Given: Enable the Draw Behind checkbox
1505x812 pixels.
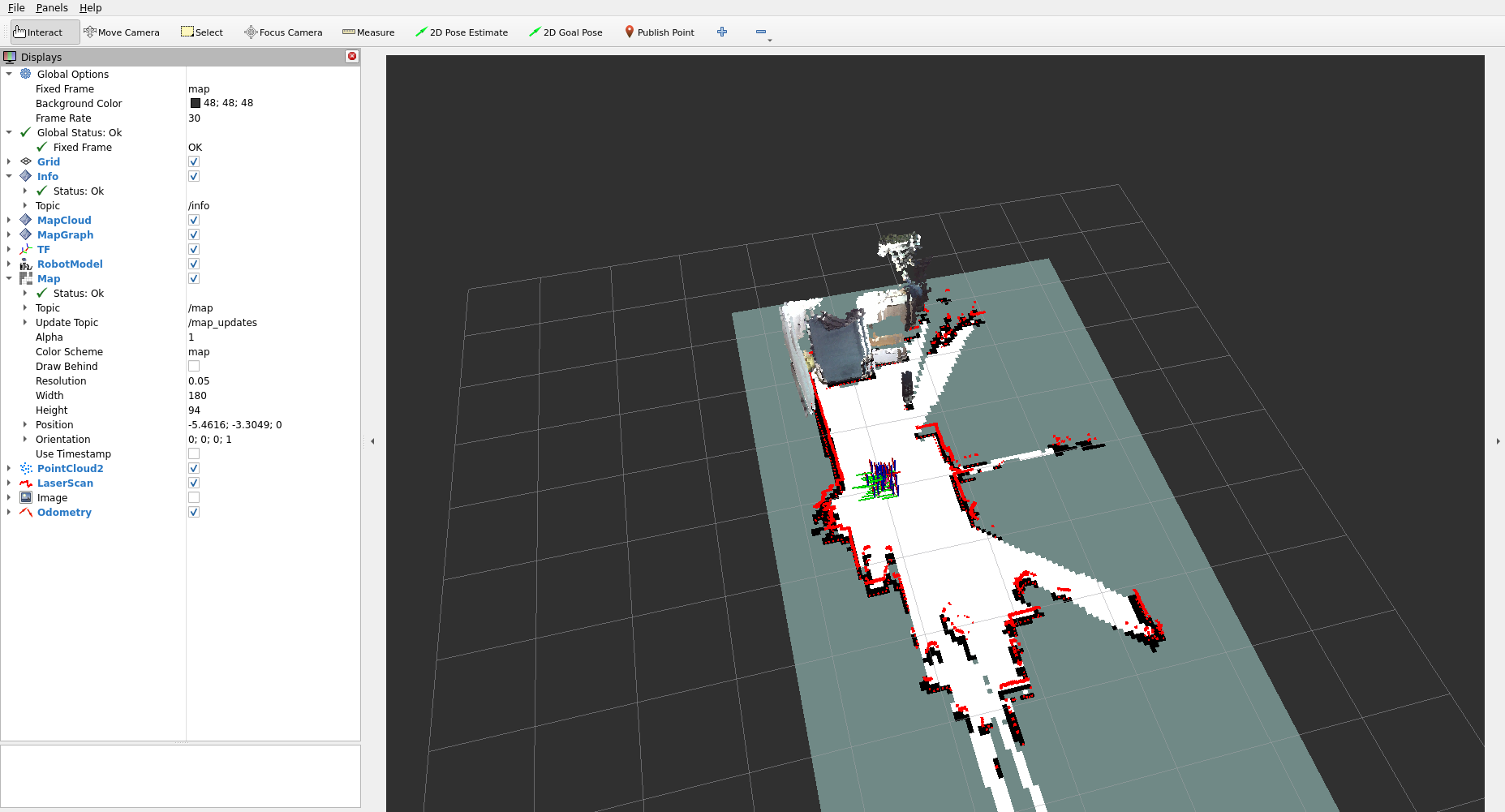Looking at the screenshot, I should pos(194,366).
